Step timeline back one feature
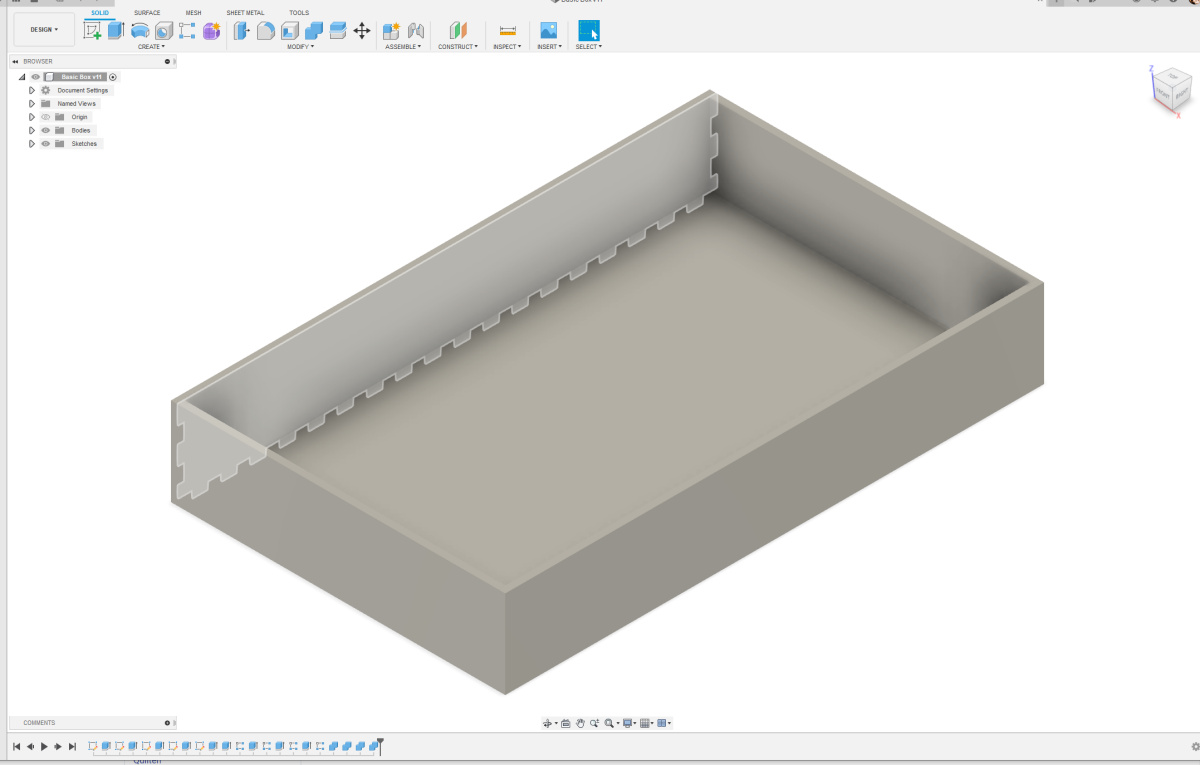Screen dimensions: 1200x765 [x=30, y=746]
